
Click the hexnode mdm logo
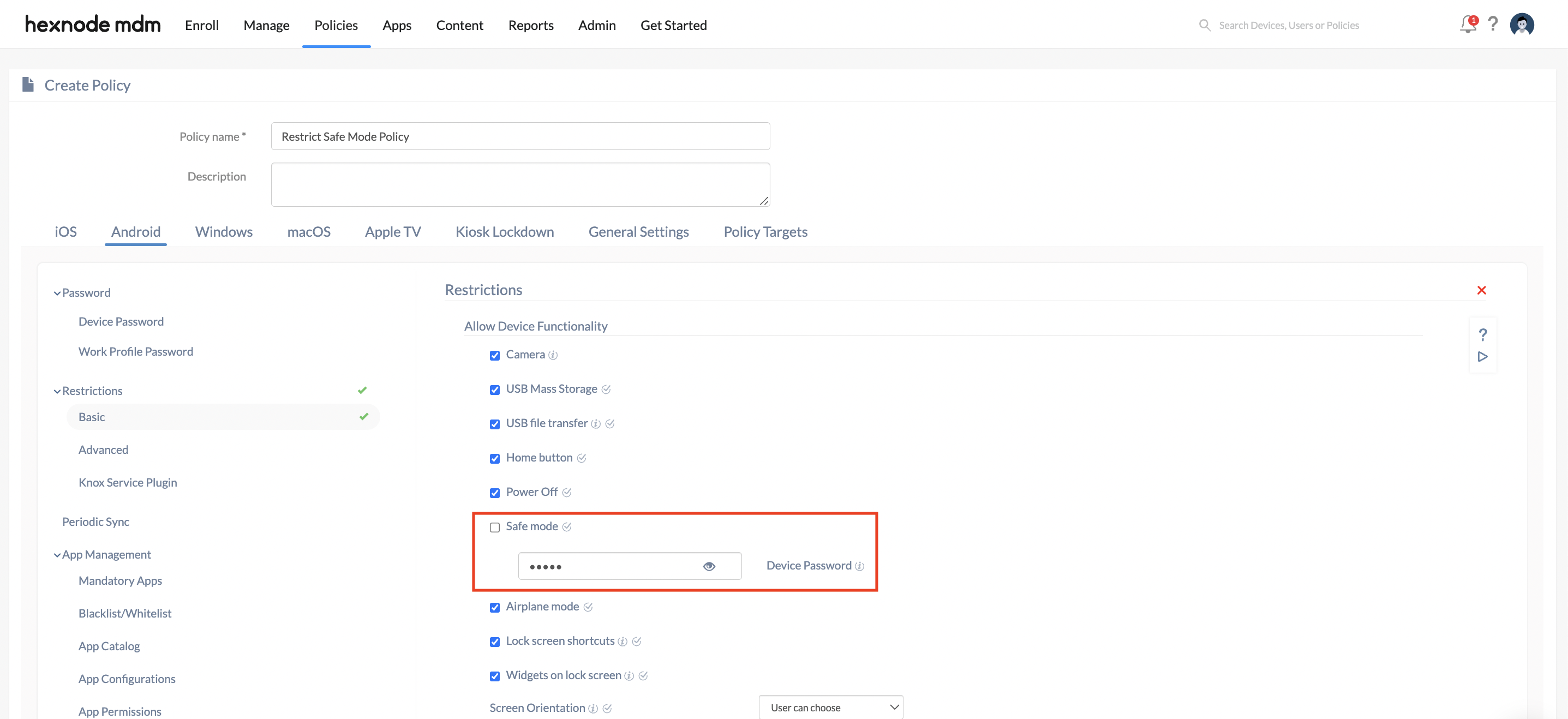(x=93, y=25)
